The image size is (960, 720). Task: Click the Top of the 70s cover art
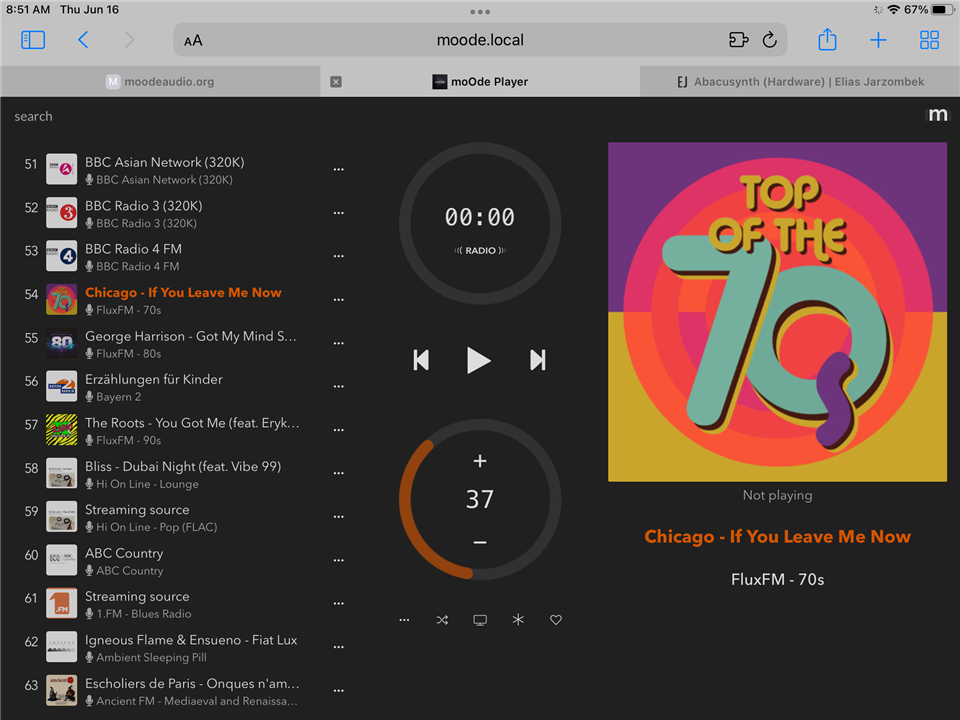[777, 312]
